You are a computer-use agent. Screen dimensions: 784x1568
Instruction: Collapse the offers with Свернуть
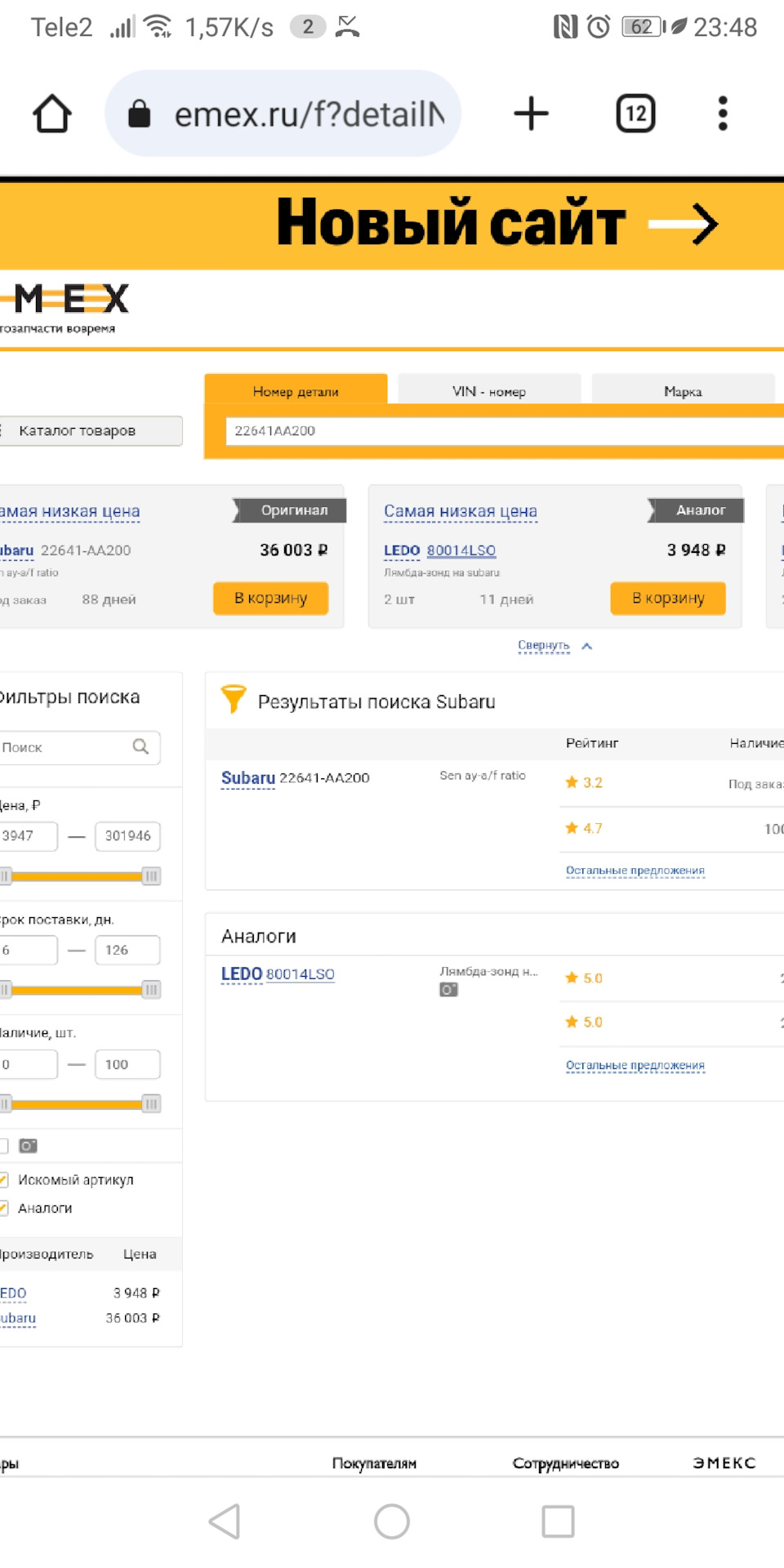[x=544, y=645]
